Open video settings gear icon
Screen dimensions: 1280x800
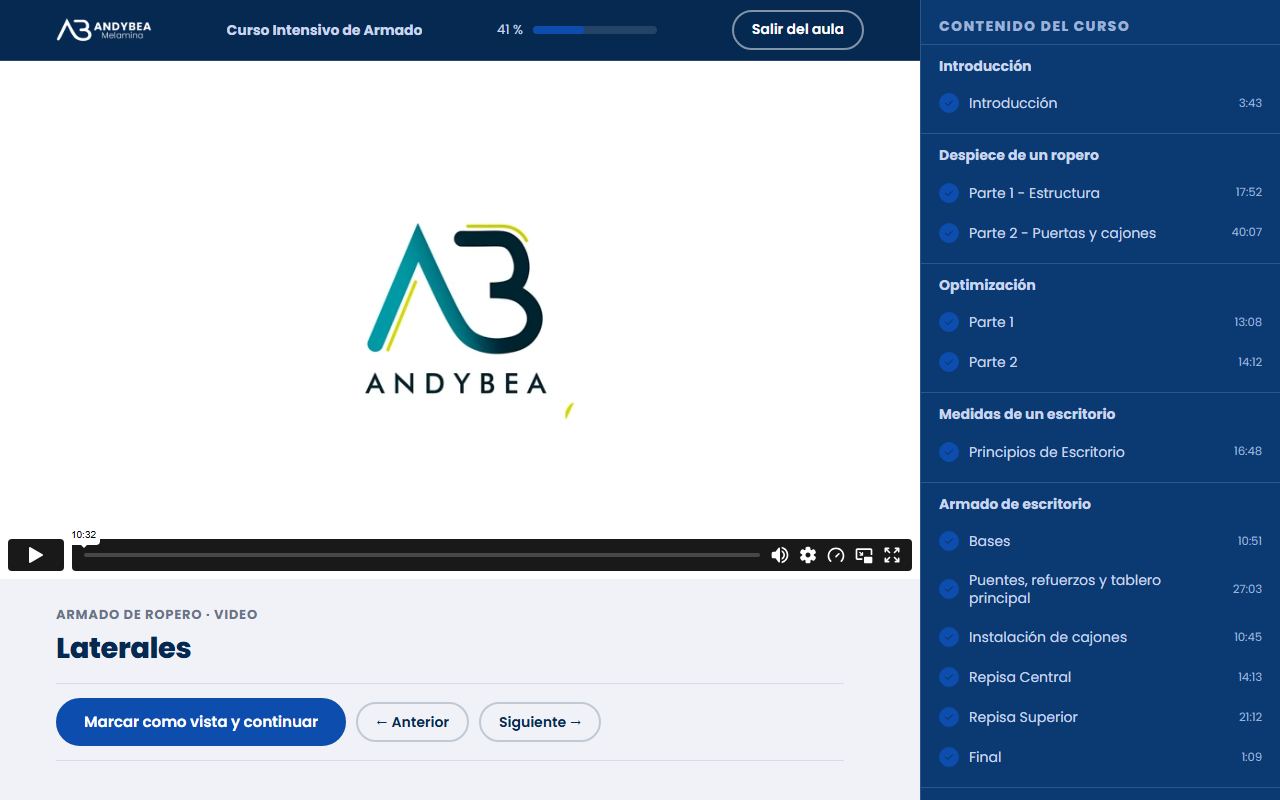[808, 555]
